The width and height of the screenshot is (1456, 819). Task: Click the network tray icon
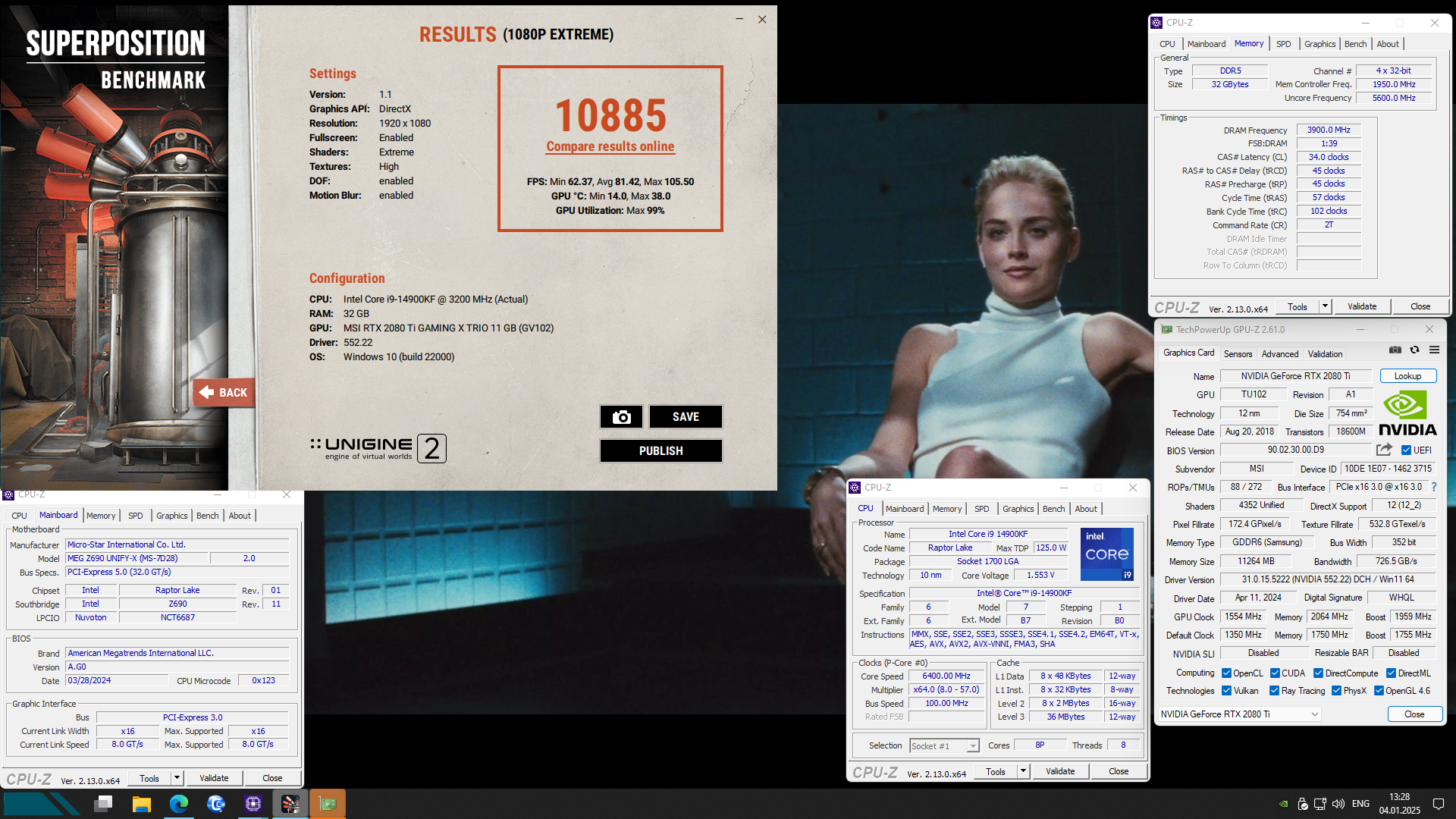pyautogui.click(x=1319, y=804)
